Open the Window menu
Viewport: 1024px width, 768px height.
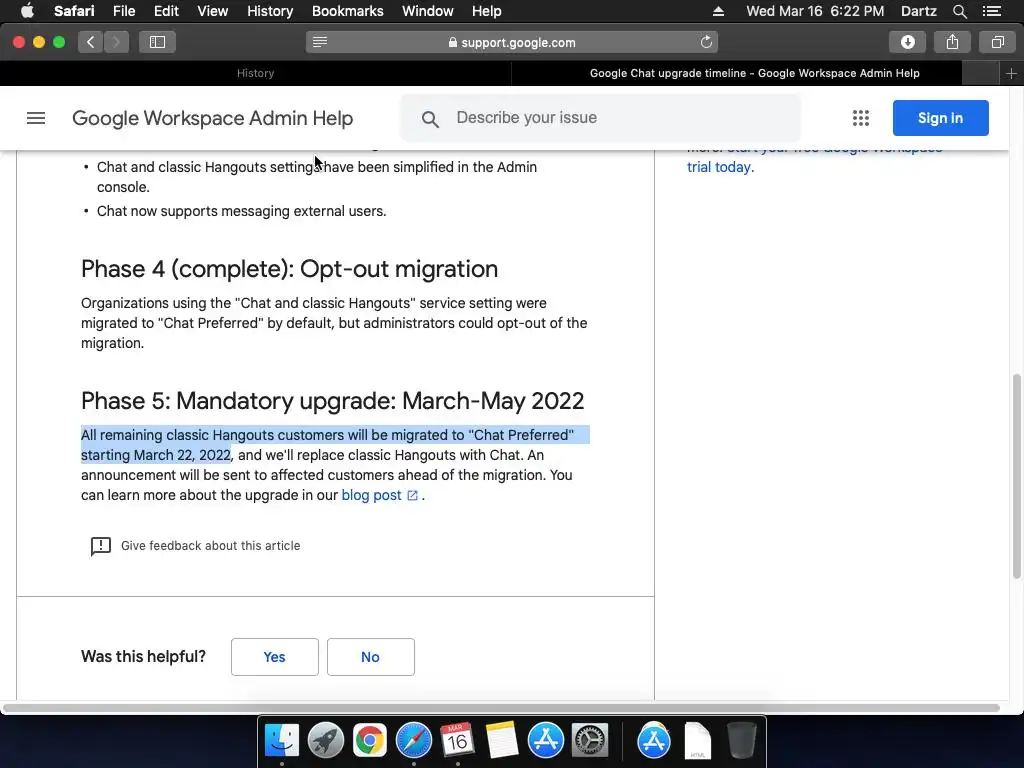[x=427, y=11]
